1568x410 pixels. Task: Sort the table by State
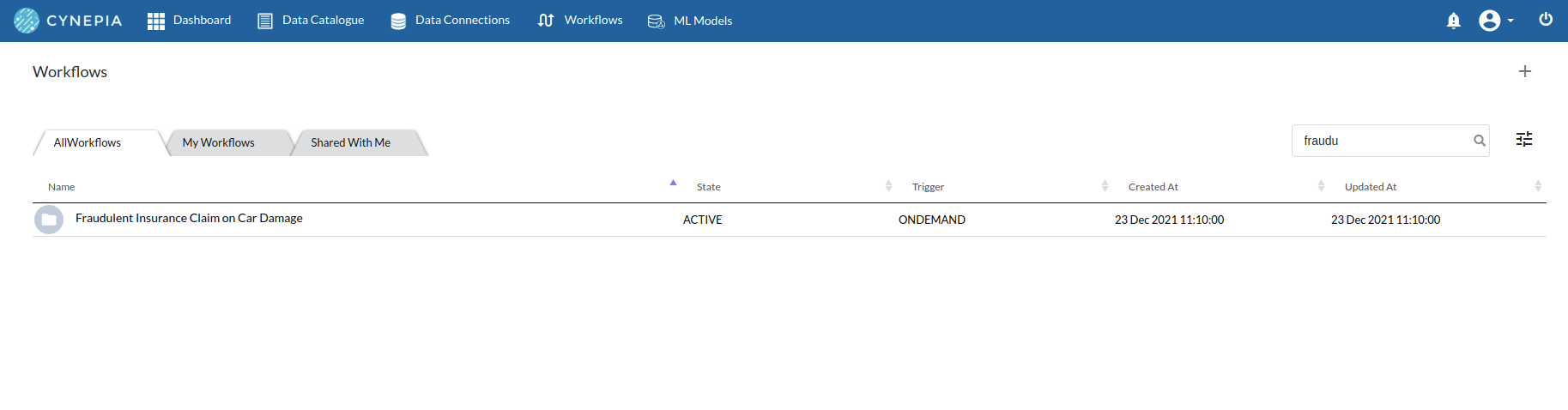click(709, 187)
